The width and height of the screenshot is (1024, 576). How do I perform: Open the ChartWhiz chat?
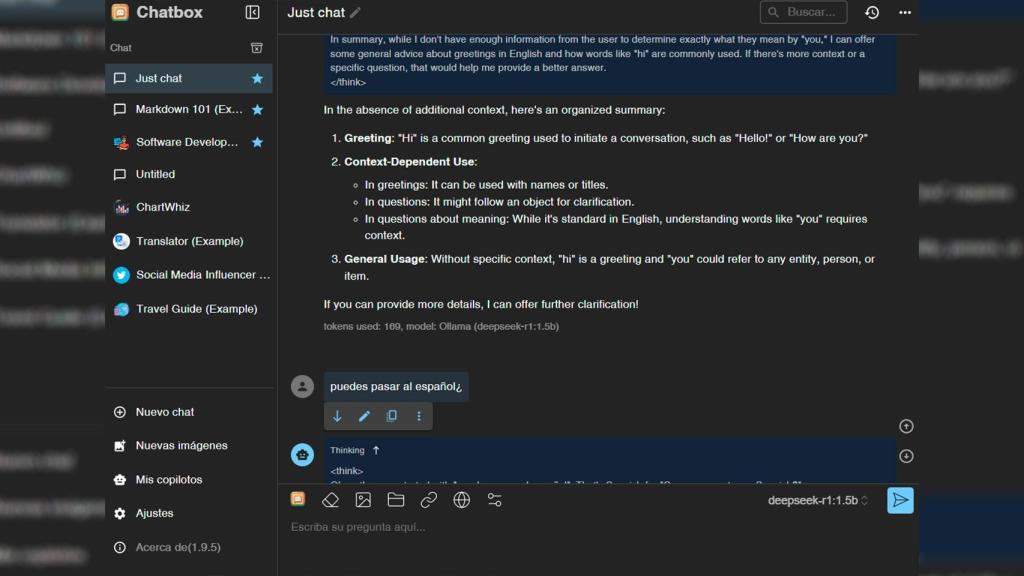(189, 207)
